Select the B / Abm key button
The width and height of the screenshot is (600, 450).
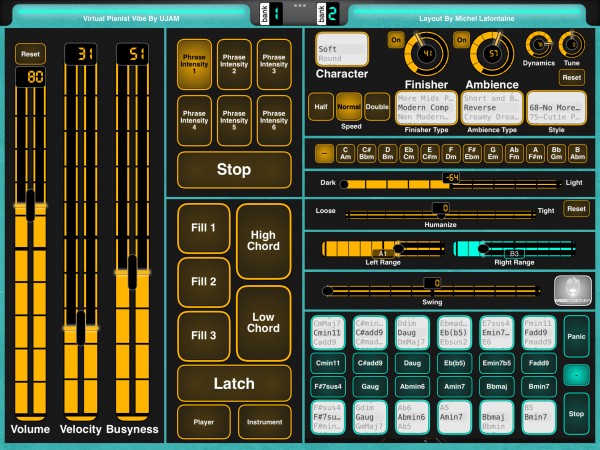(577, 153)
